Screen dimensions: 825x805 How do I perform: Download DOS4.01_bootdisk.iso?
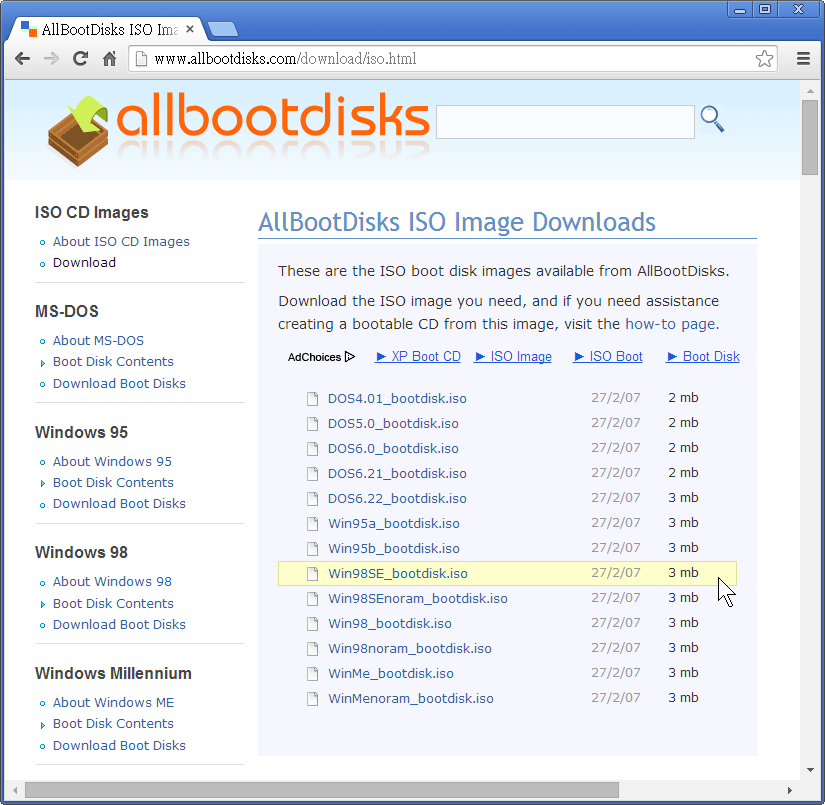(x=397, y=399)
